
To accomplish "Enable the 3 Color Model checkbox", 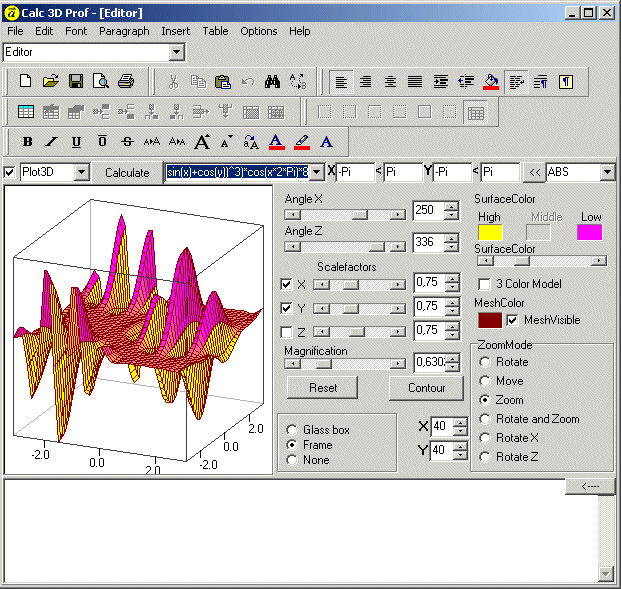I will [x=485, y=284].
